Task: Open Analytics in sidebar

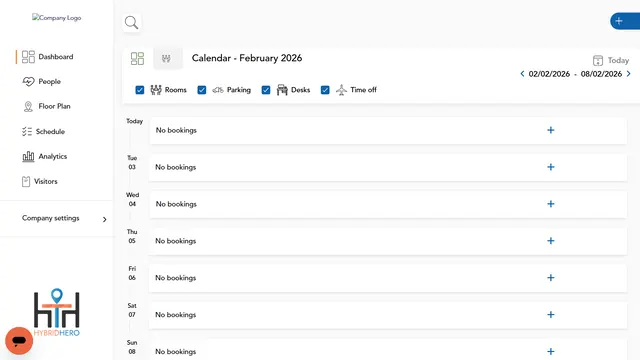Action: pos(44,156)
